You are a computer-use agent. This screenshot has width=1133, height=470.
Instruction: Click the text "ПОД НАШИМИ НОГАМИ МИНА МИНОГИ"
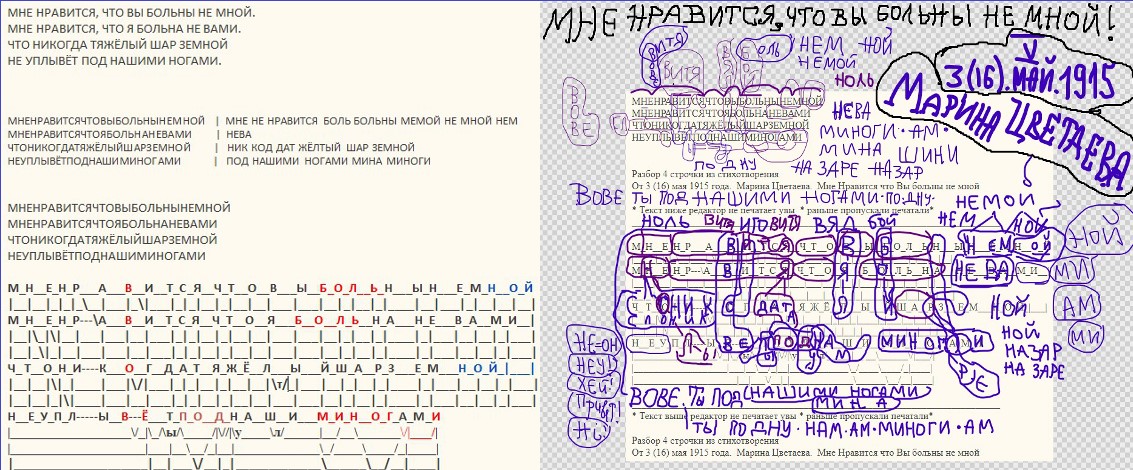329,161
